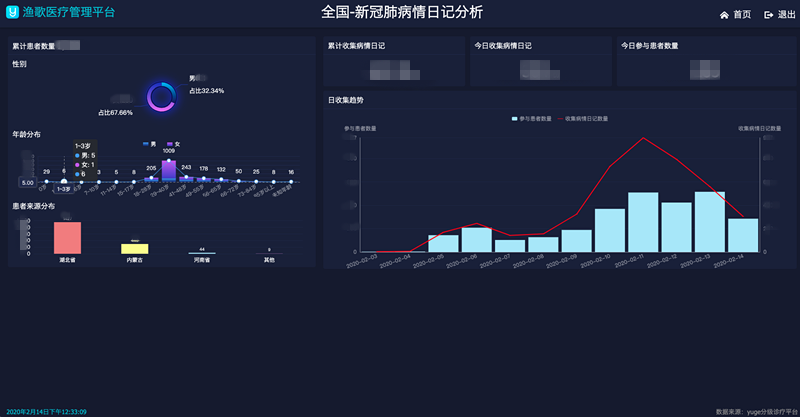
Task: Click the 占比32.34% male percentage label
Action: click(x=207, y=91)
